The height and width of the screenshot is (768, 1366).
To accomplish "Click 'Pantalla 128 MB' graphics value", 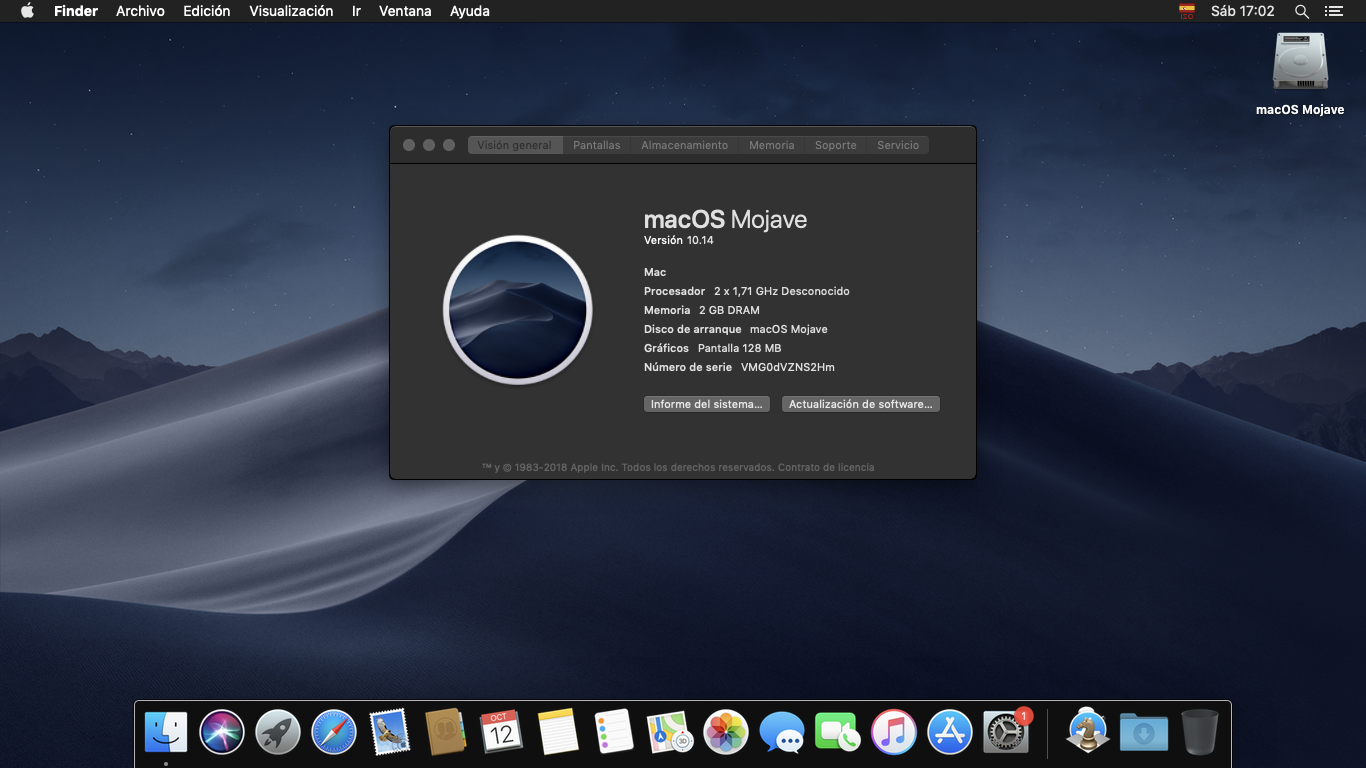I will [740, 348].
